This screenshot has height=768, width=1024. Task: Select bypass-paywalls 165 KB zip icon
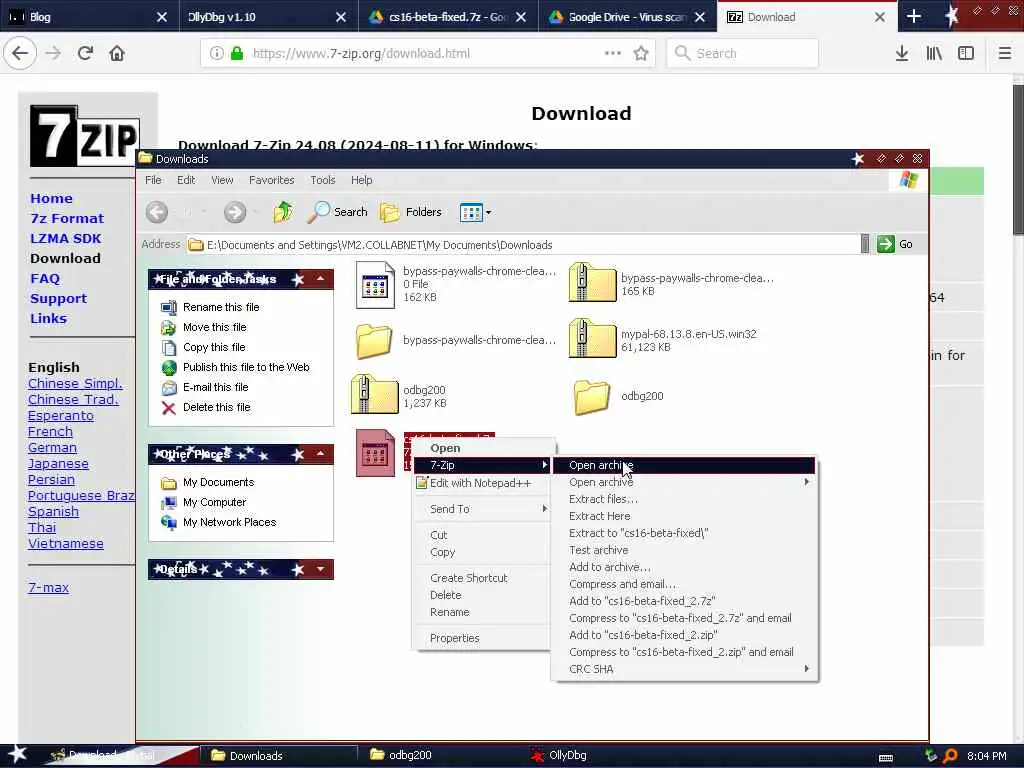pyautogui.click(x=592, y=282)
